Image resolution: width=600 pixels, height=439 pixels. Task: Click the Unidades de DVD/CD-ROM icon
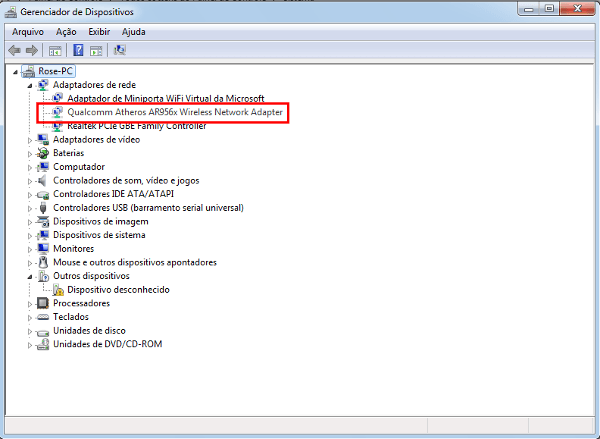point(43,344)
